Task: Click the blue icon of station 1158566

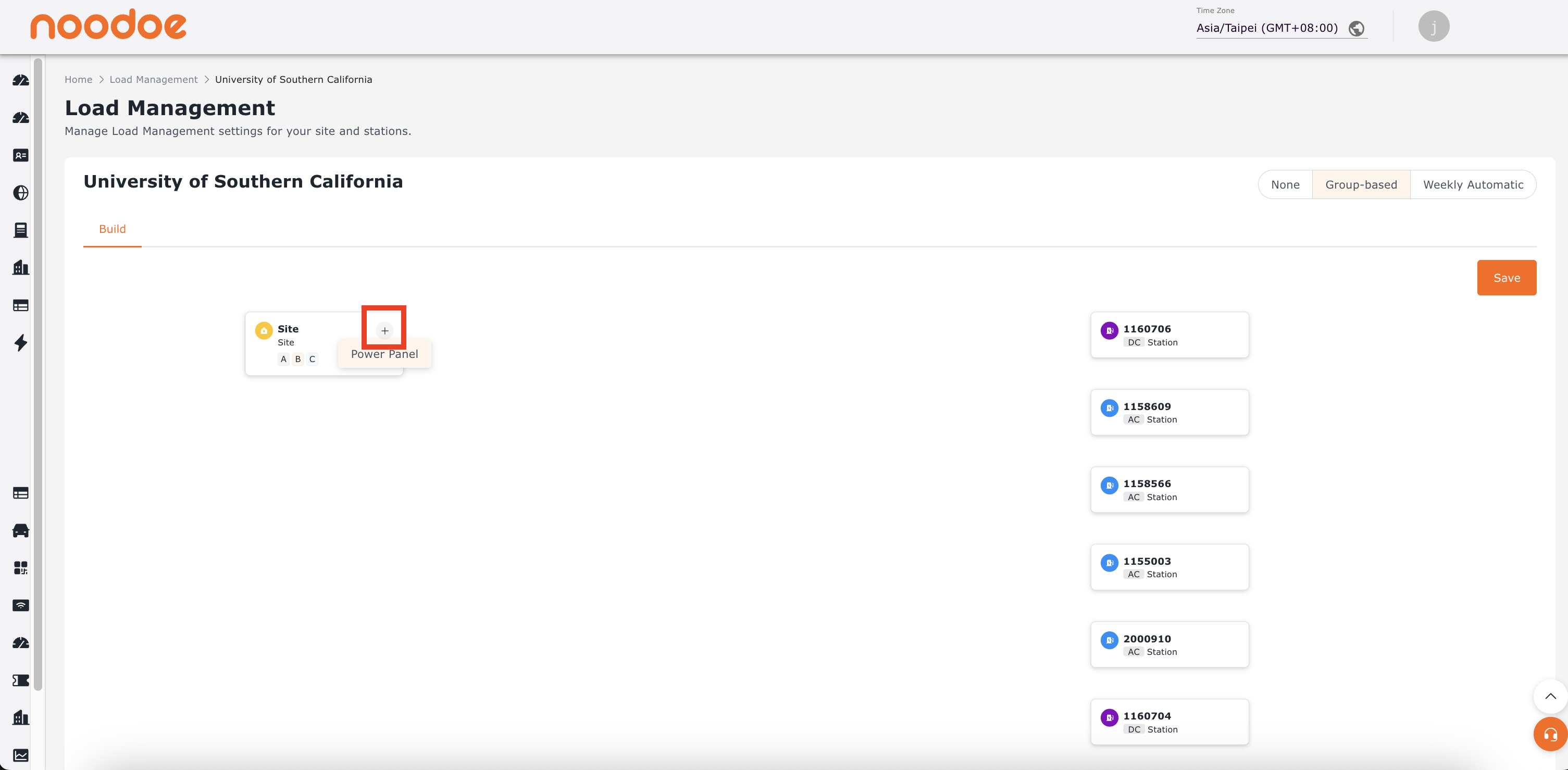Action: point(1109,485)
